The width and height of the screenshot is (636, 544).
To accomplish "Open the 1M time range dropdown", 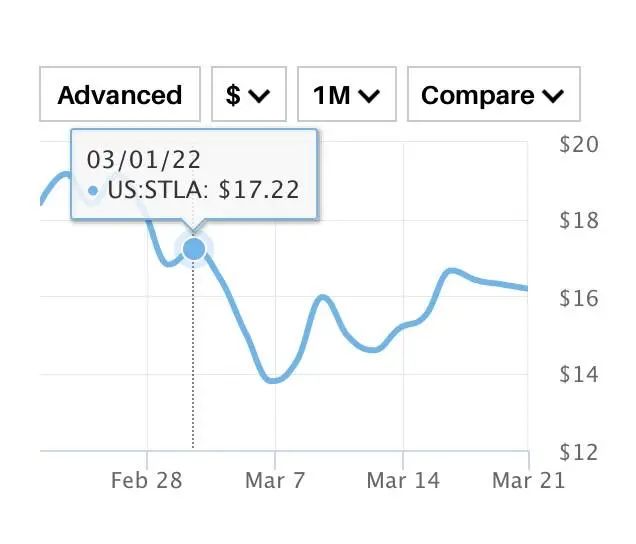I will 347,95.
